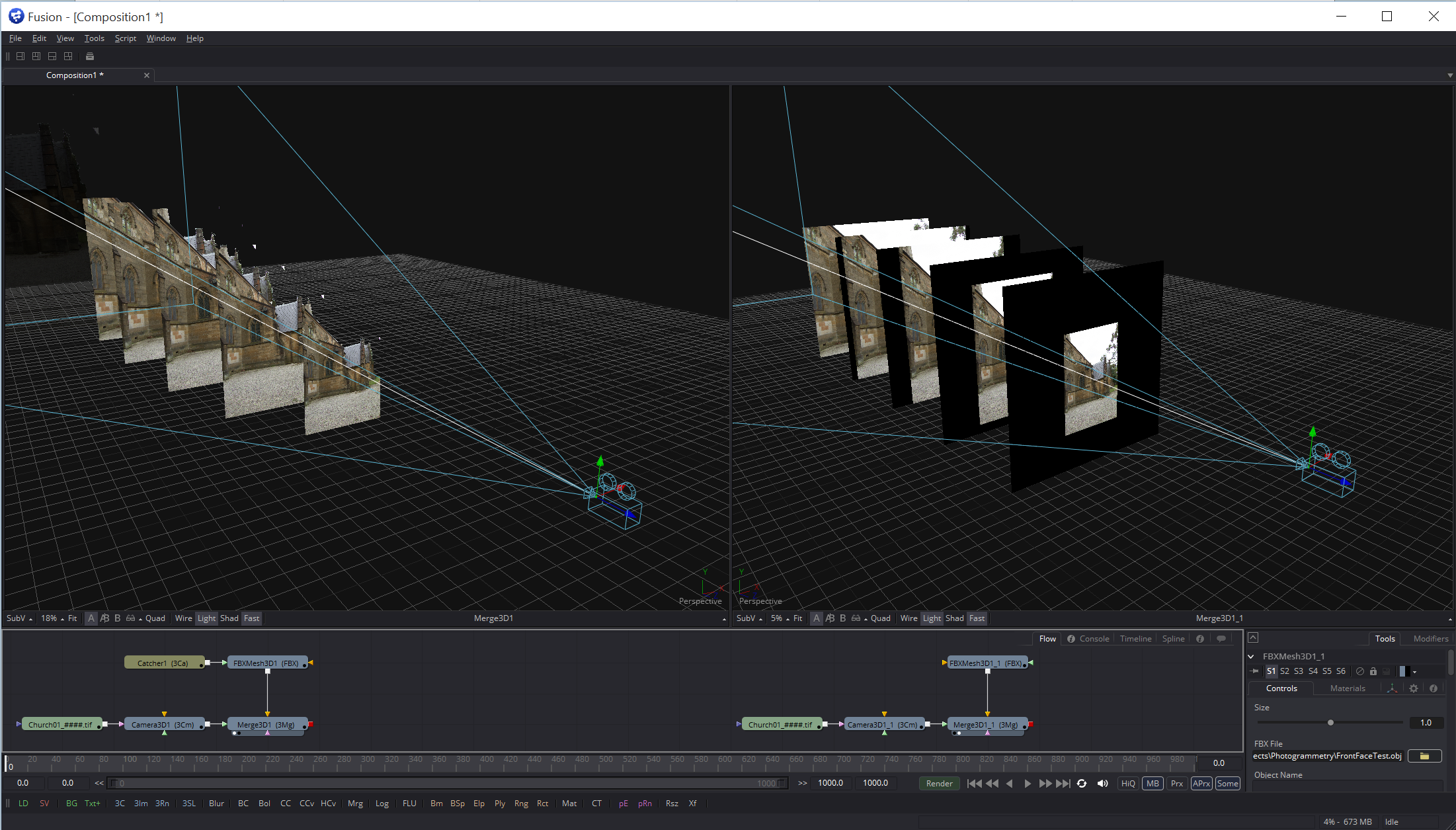The image size is (1456, 830).
Task: Click Fit in the left viewer
Action: point(73,618)
